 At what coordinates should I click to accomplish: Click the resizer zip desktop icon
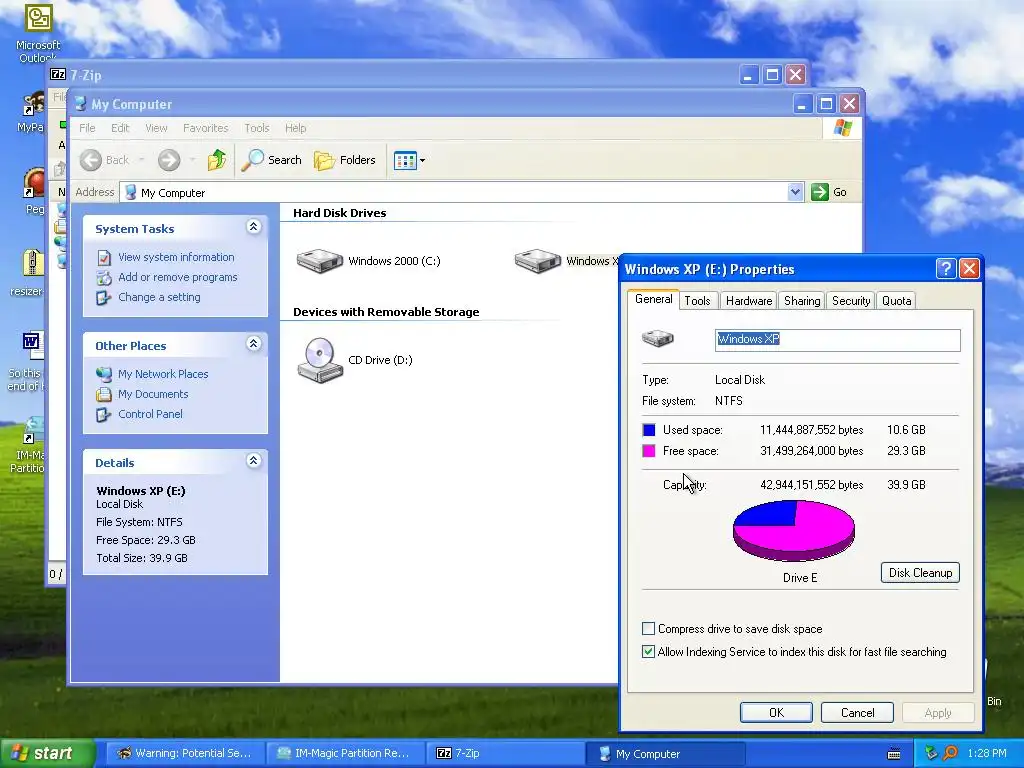32,263
